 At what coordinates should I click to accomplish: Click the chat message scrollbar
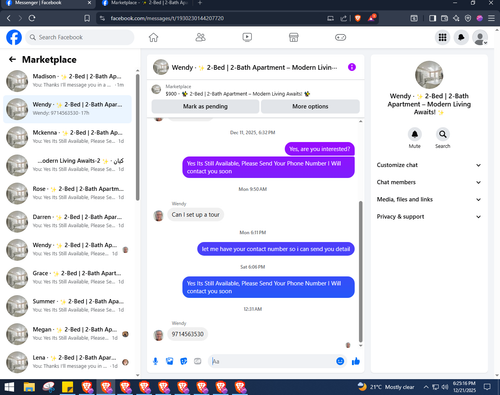point(360,272)
